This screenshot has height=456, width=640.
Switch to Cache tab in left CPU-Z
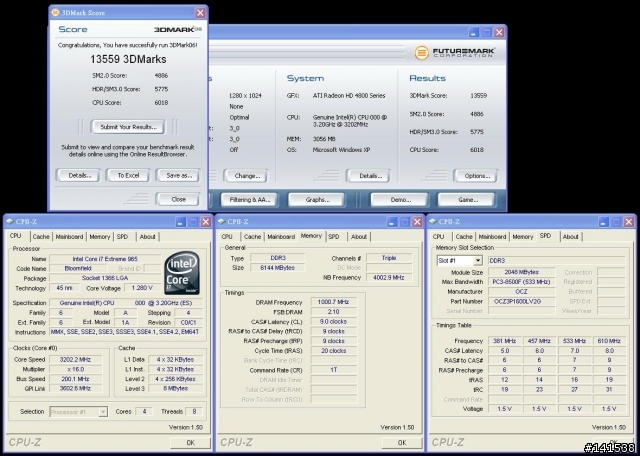tap(41, 237)
